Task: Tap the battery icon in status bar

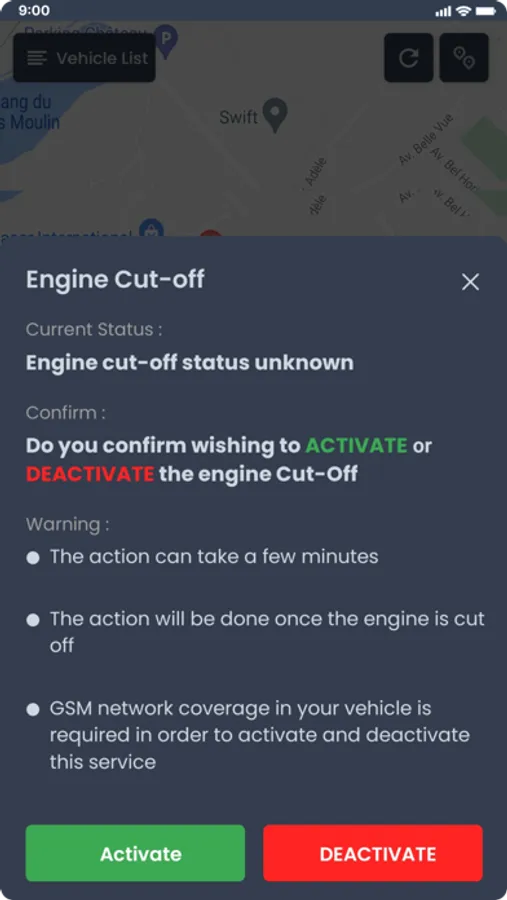Action: point(486,11)
